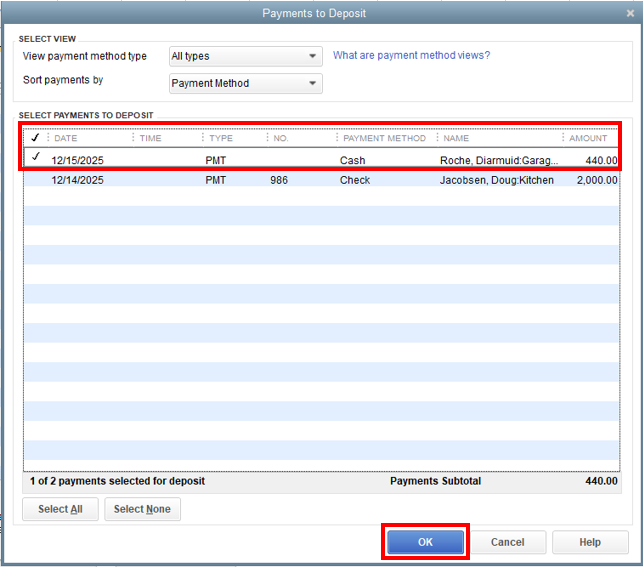The width and height of the screenshot is (643, 567).
Task: Confirm with the OK button
Action: pyautogui.click(x=425, y=542)
